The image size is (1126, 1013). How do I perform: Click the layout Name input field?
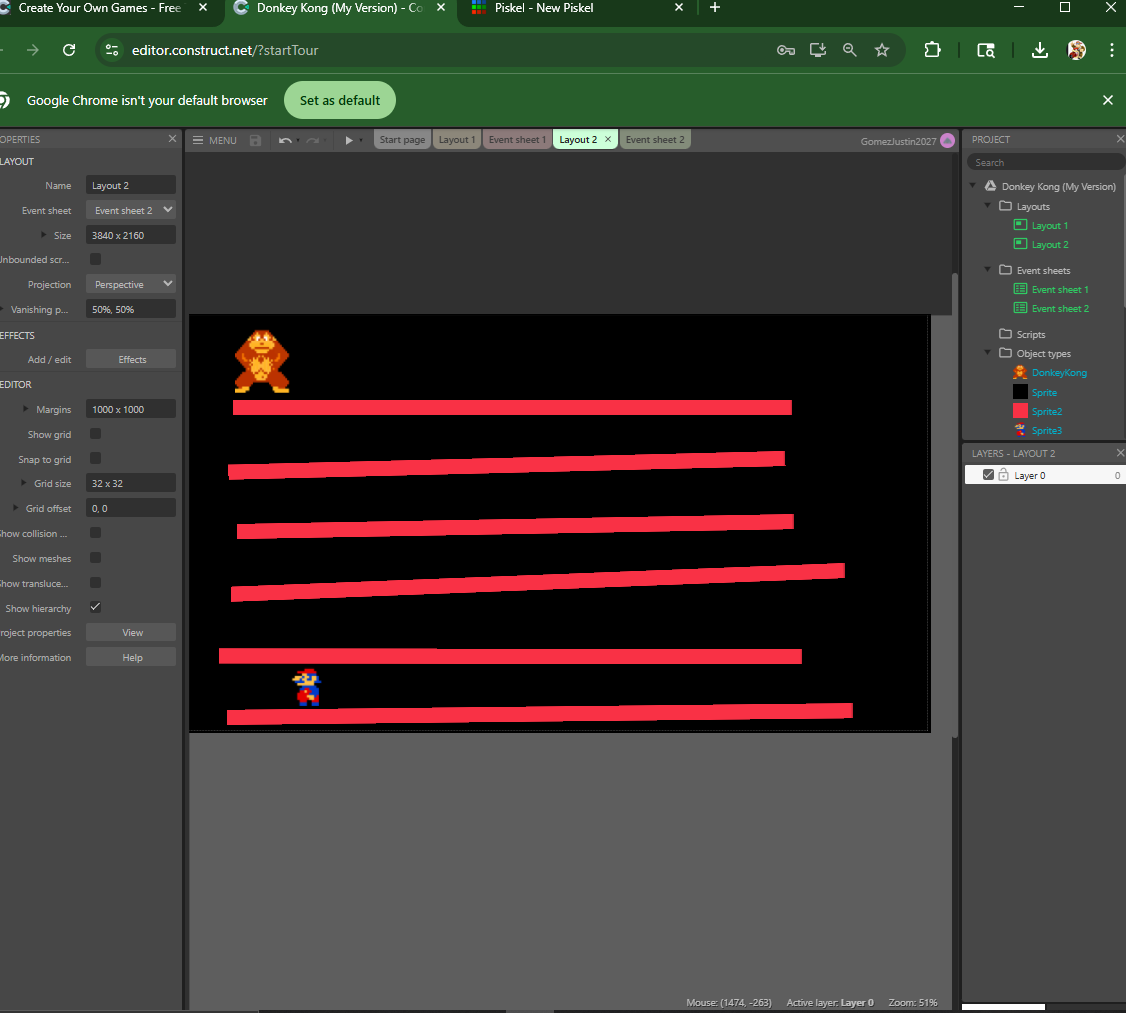(131, 185)
